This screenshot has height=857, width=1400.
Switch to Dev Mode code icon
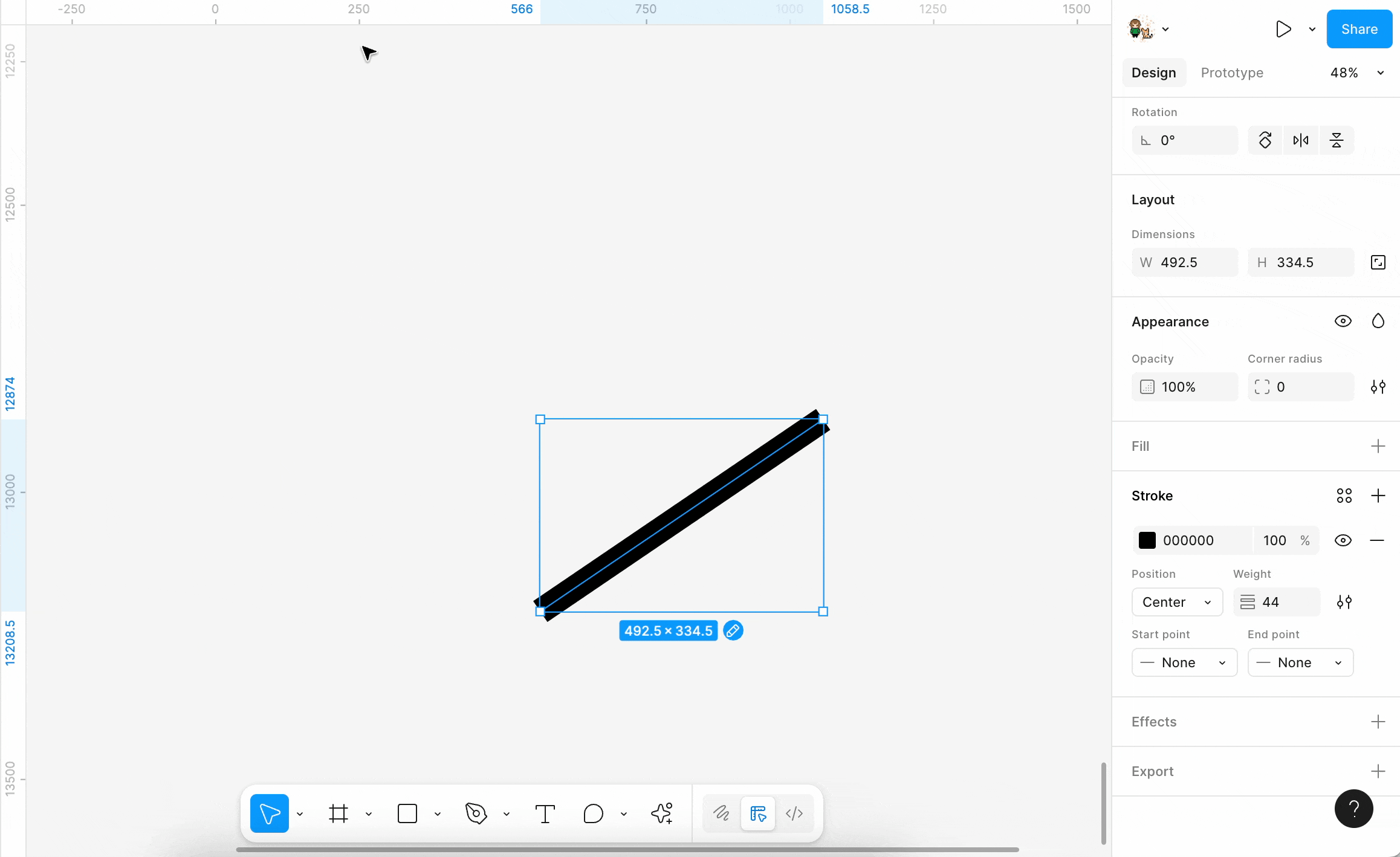pos(794,813)
